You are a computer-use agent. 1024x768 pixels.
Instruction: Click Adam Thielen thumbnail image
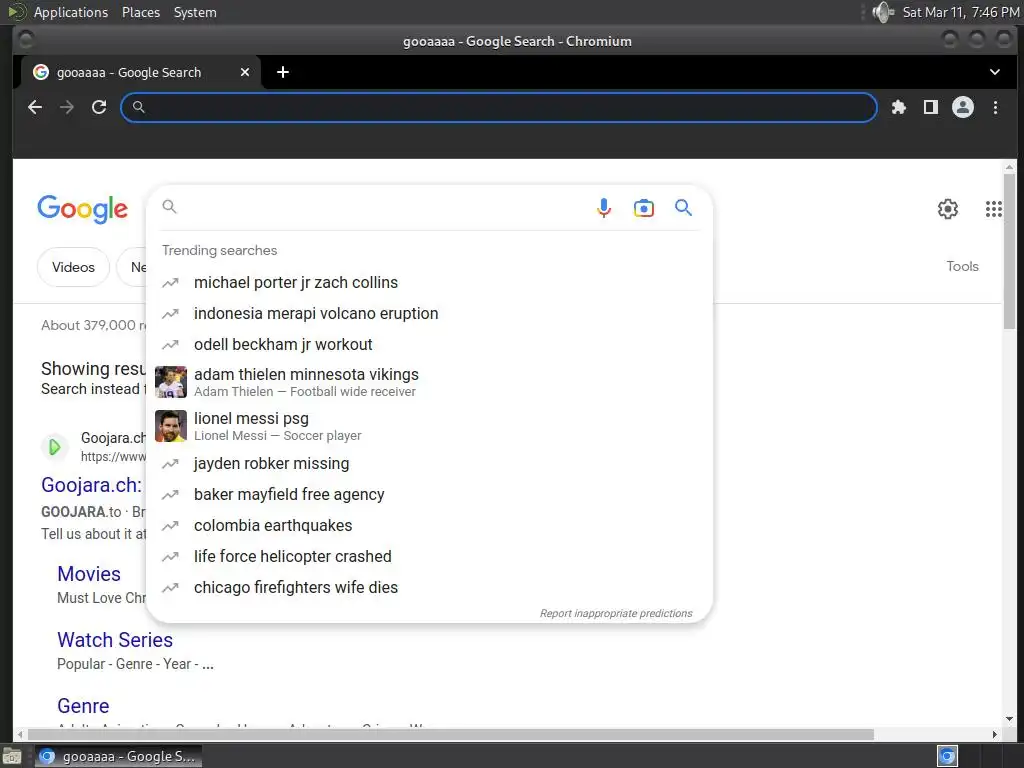(x=170, y=382)
